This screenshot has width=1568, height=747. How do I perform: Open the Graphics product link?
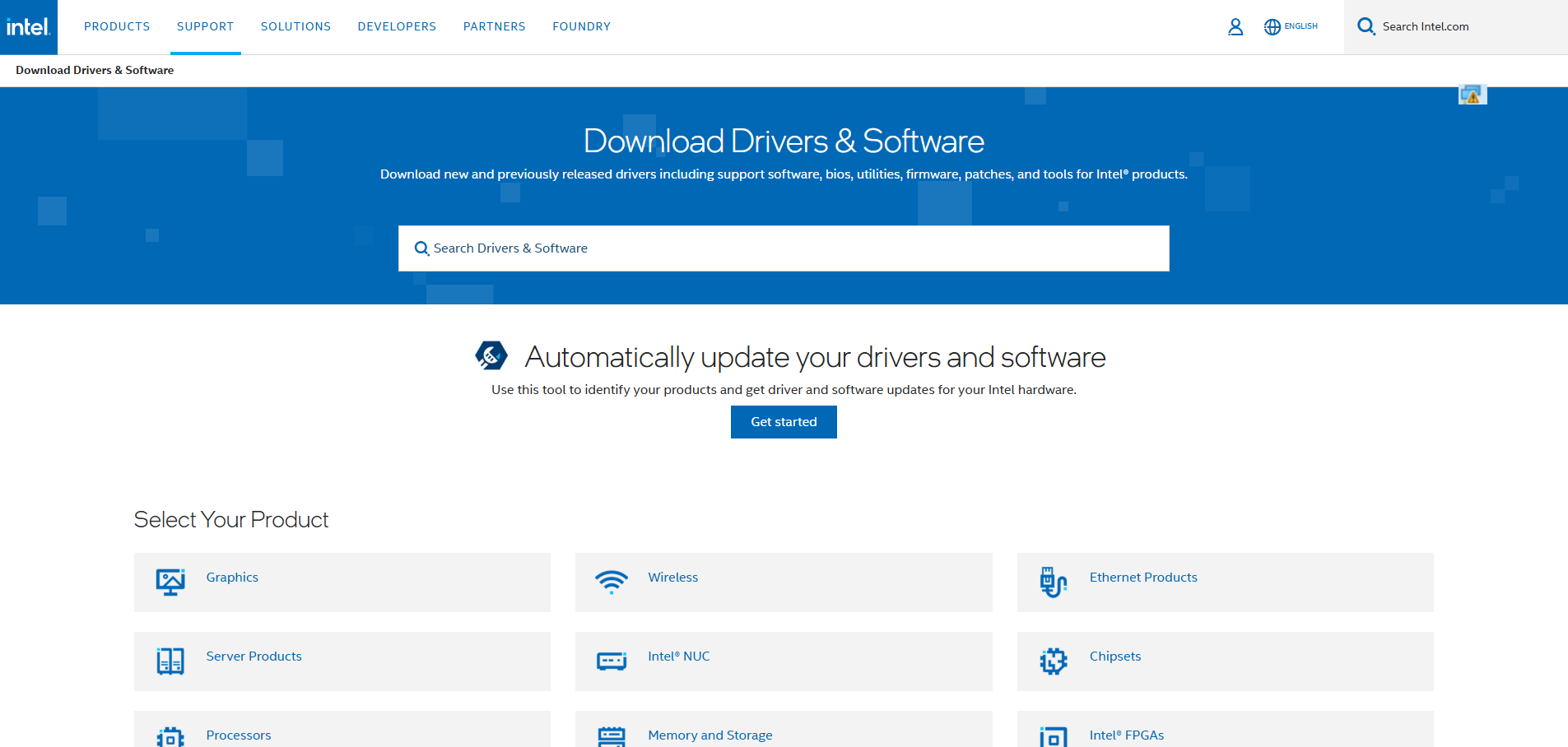pos(232,578)
